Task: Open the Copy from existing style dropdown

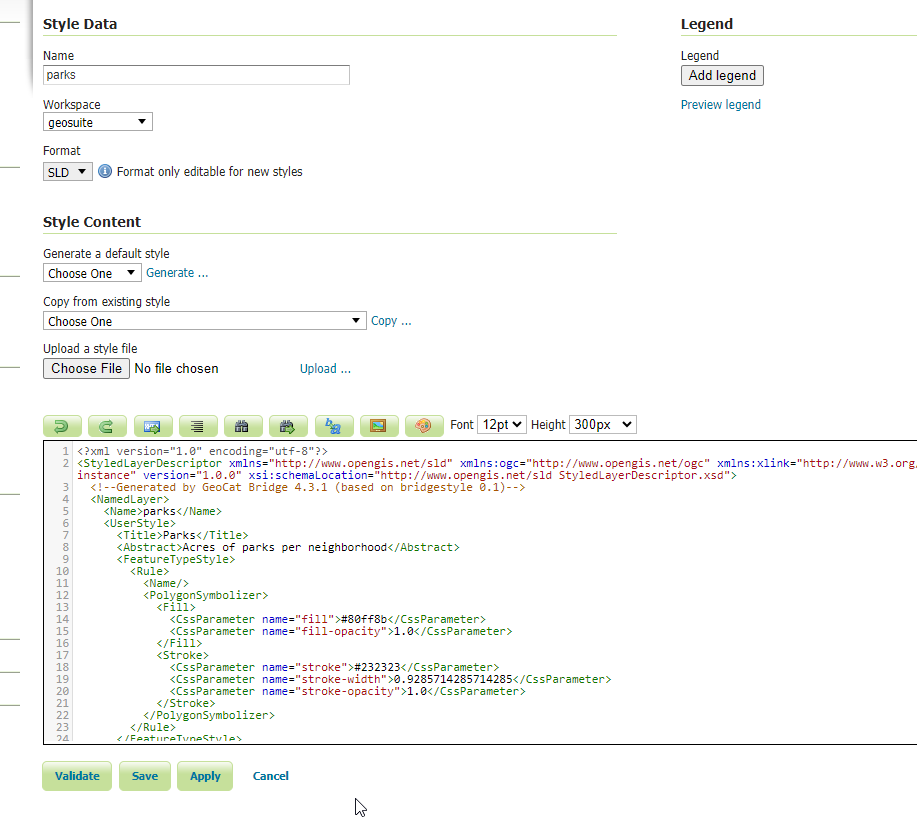Action: coord(205,321)
